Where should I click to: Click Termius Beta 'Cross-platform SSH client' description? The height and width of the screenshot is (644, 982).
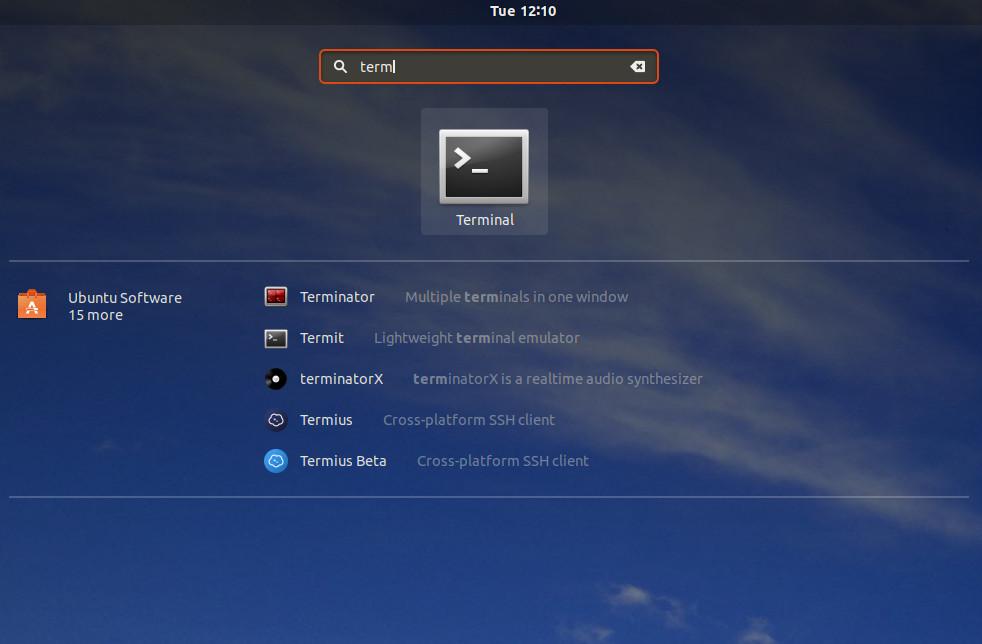tap(503, 461)
